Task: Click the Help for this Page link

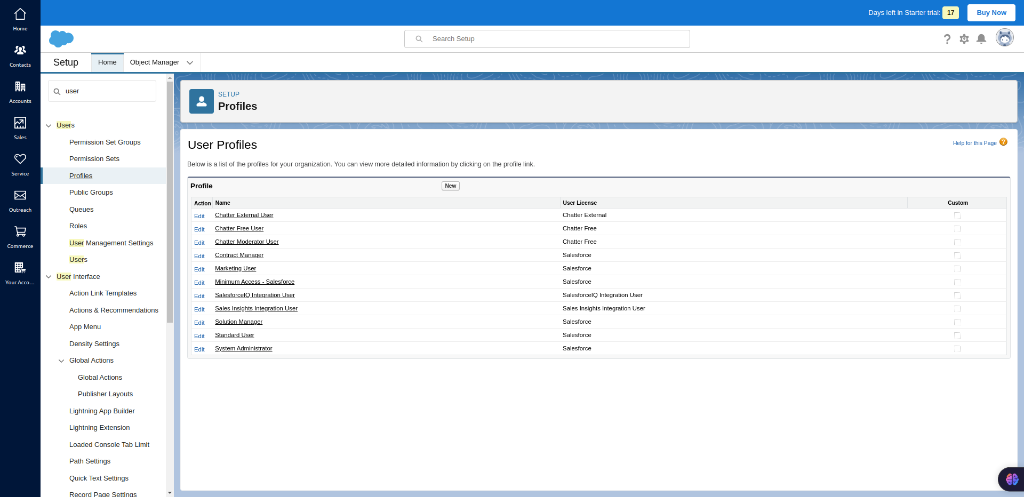Action: pyautogui.click(x=974, y=142)
